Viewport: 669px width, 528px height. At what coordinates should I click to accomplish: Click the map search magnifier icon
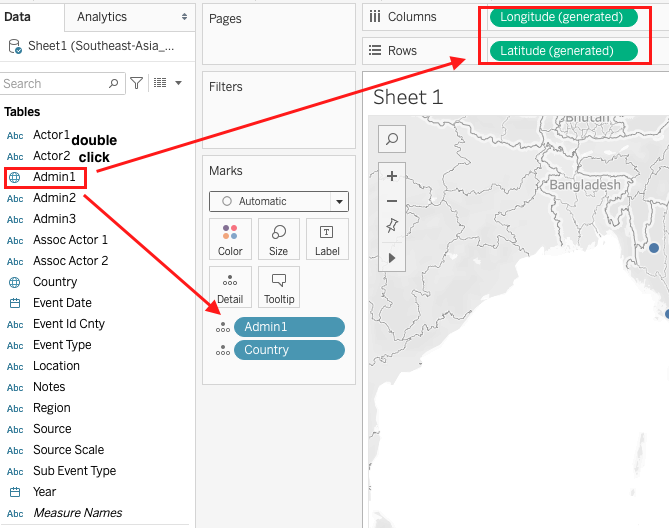(x=392, y=139)
